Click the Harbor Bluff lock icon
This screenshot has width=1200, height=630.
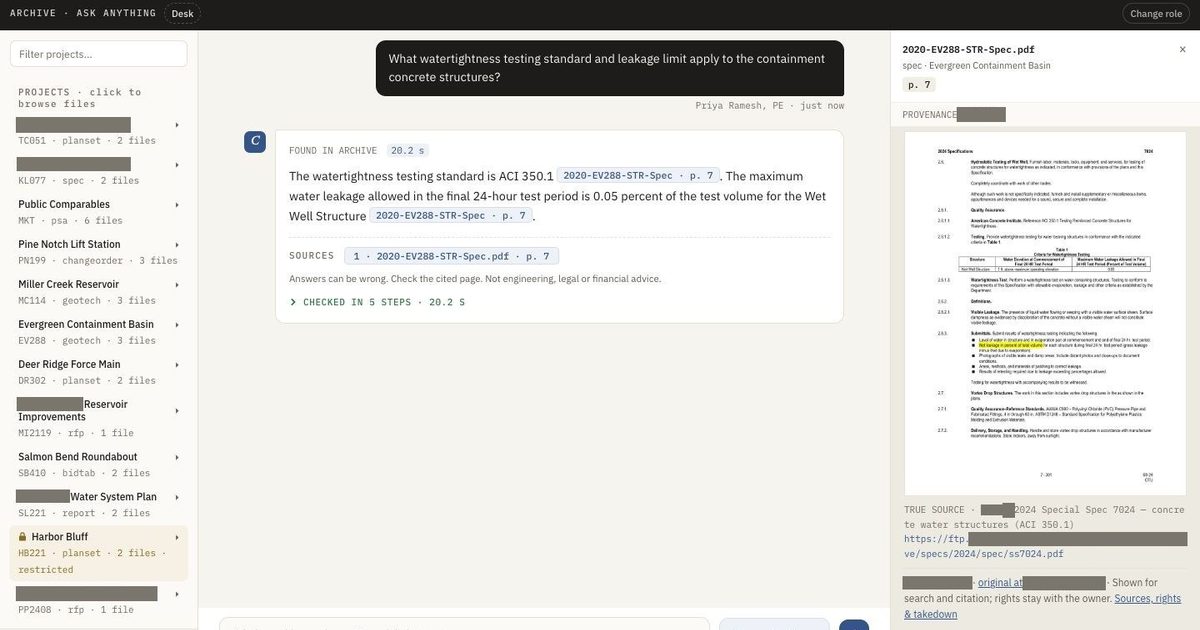(23, 537)
